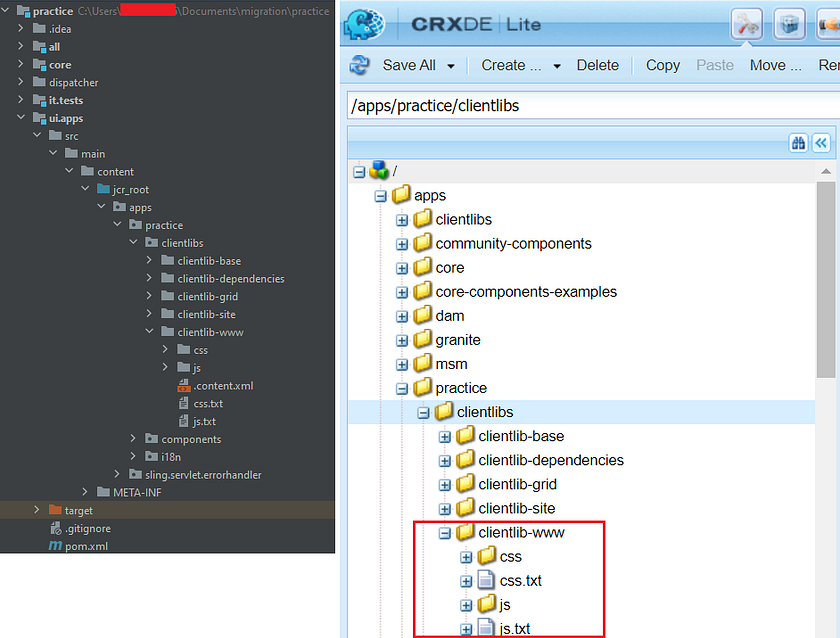Expand the community-components node
Screen dimensions: 840x638
(x=402, y=244)
